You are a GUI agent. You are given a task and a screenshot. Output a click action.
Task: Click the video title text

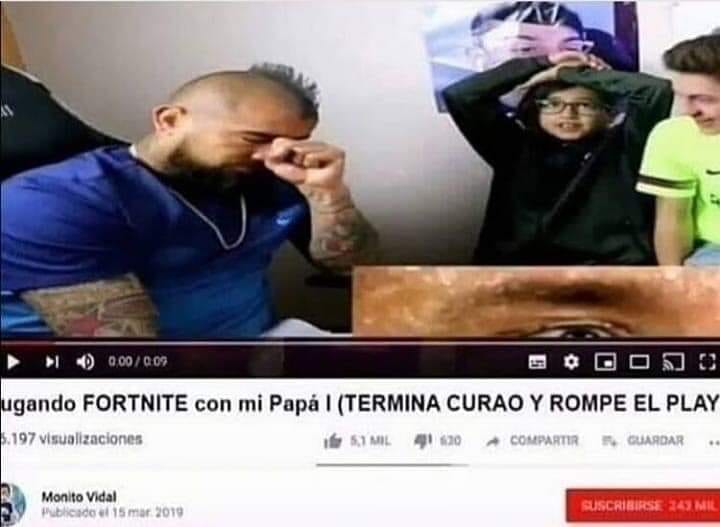pyautogui.click(x=360, y=404)
